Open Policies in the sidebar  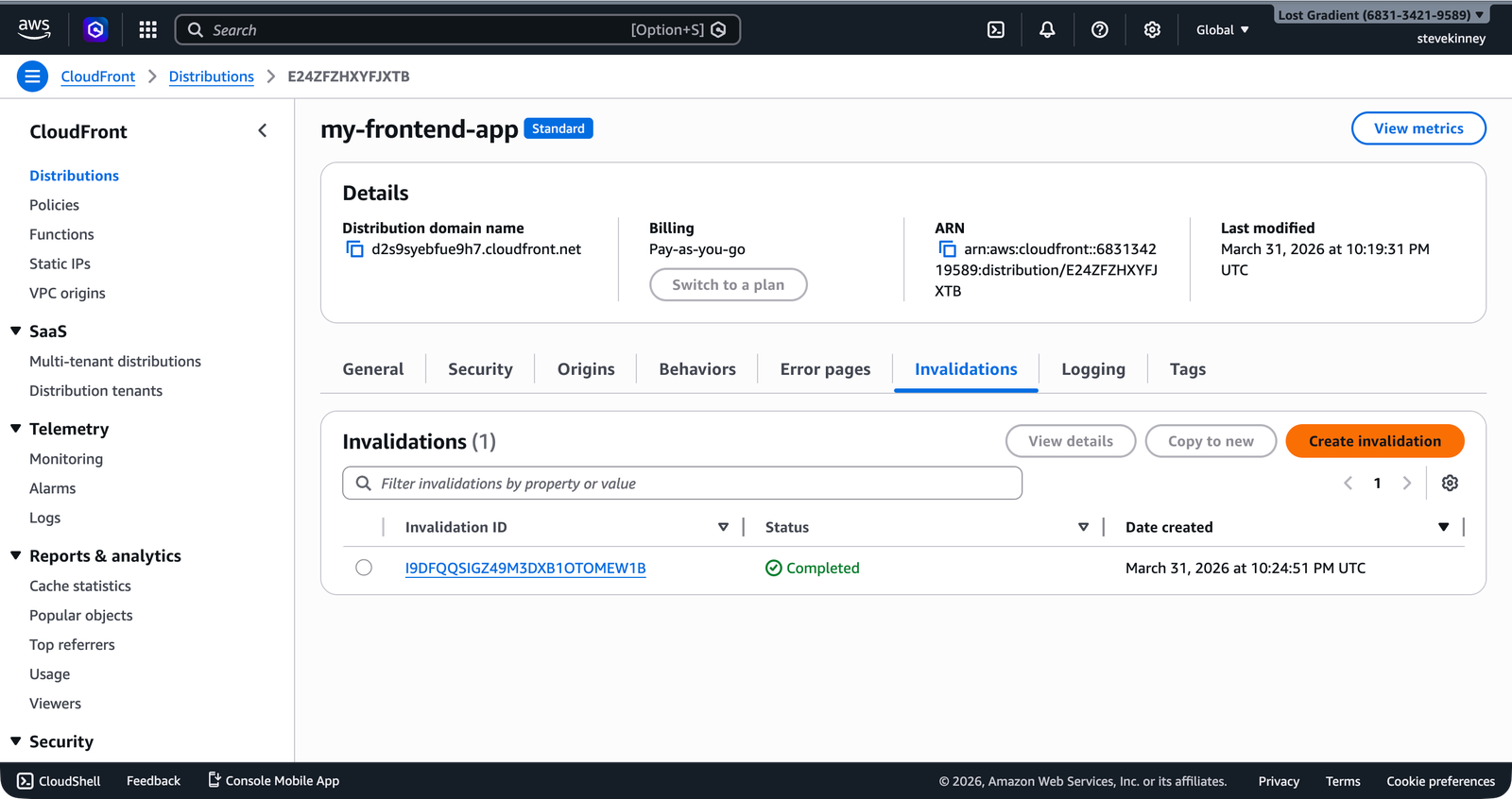tap(54, 205)
